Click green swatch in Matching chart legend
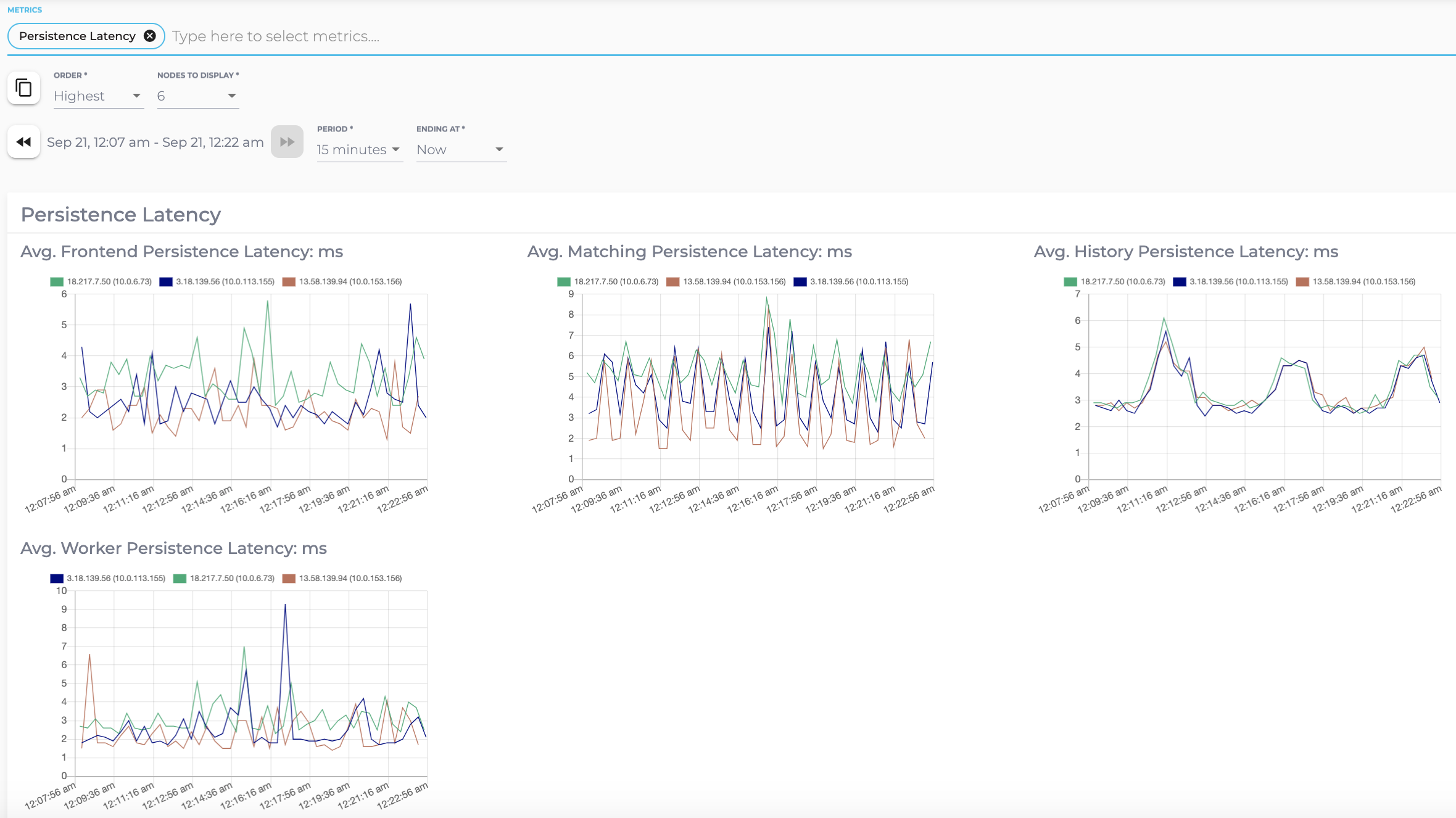 coord(563,282)
